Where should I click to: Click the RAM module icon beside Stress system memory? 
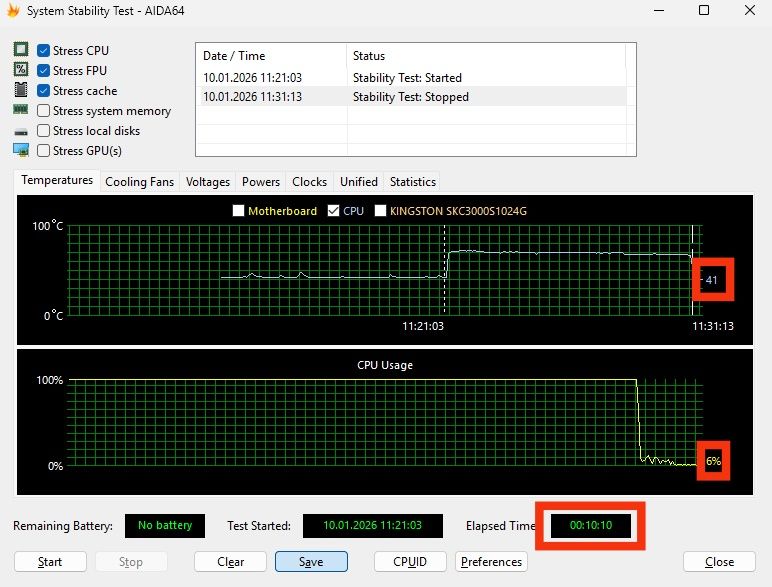point(21,110)
